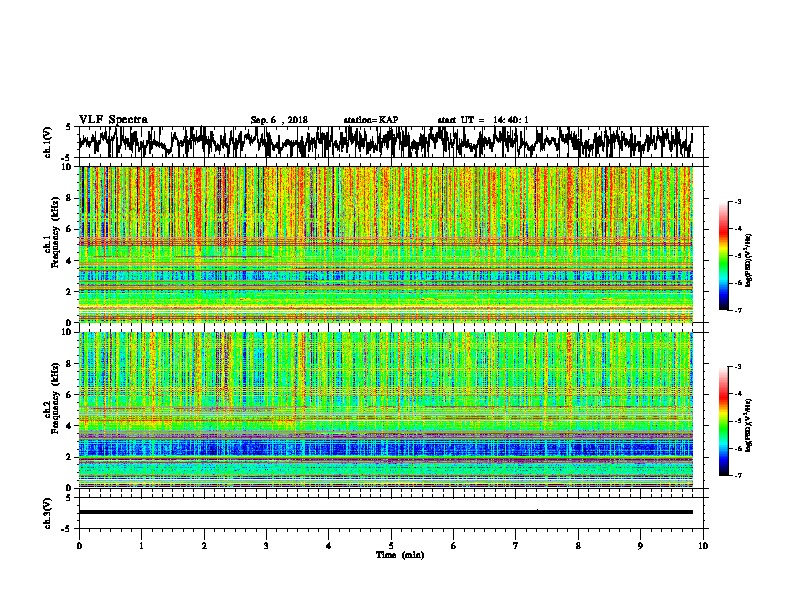Image resolution: width=792 pixels, height=612 pixels.
Task: Click the flat black ch.3 voltage trace
Action: point(385,512)
